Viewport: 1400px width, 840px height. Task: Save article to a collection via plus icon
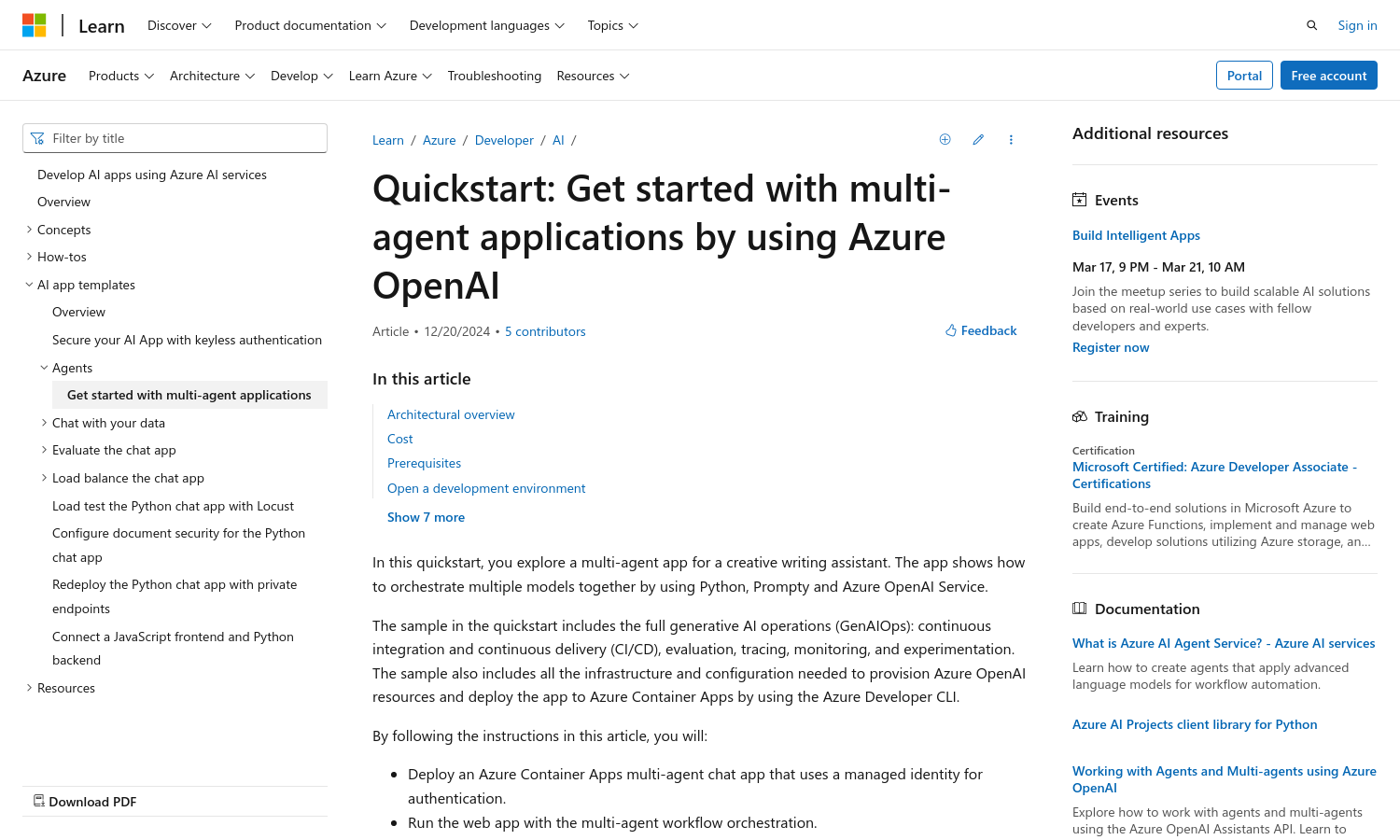(x=945, y=139)
